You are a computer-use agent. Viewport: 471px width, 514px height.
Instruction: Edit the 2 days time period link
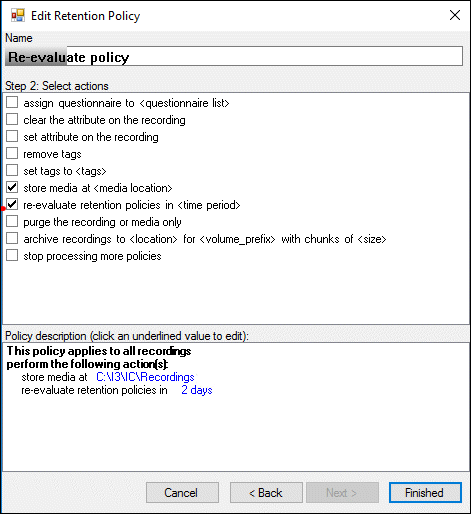click(x=197, y=390)
